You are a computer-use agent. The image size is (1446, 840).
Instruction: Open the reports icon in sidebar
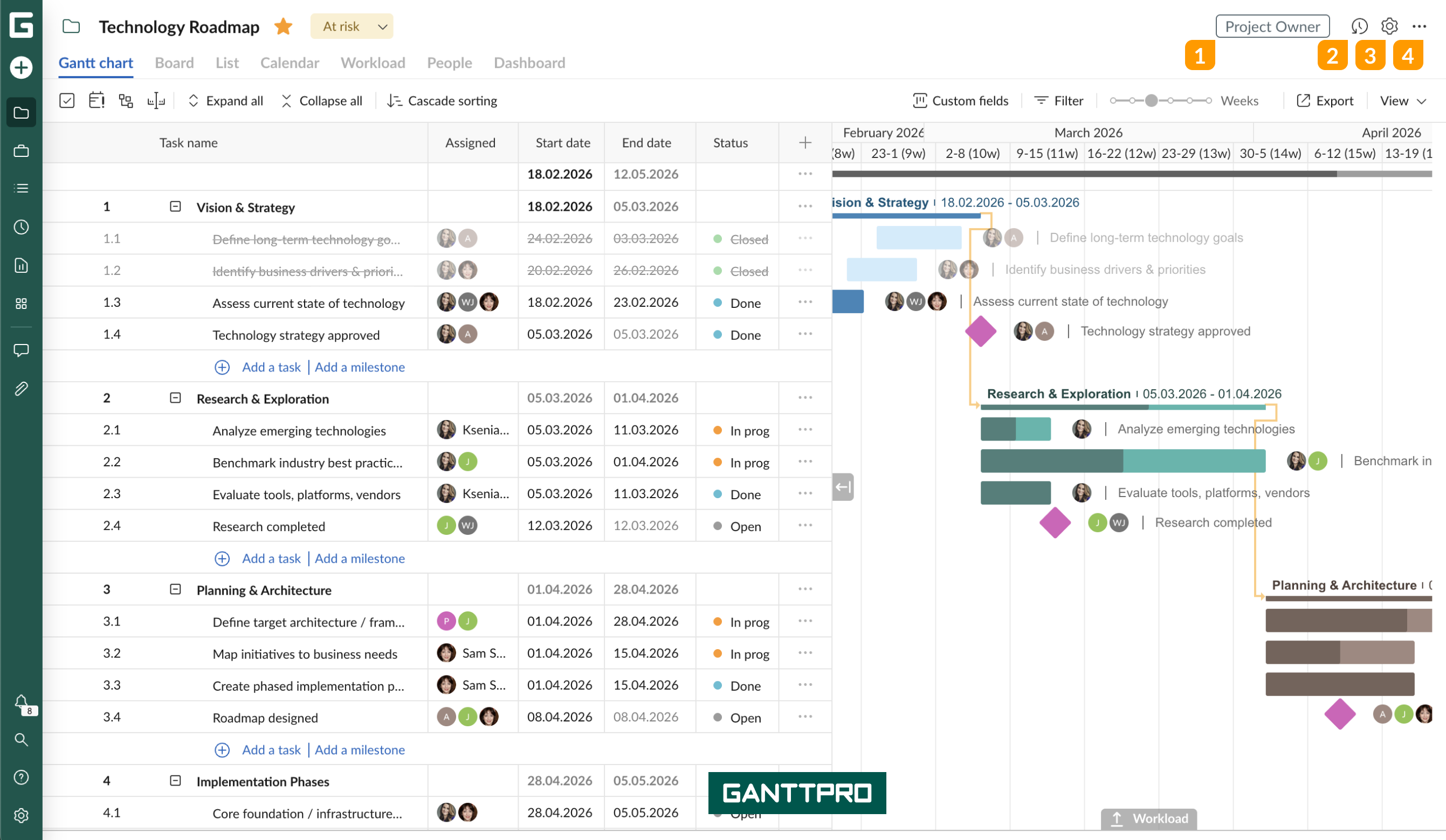21,265
